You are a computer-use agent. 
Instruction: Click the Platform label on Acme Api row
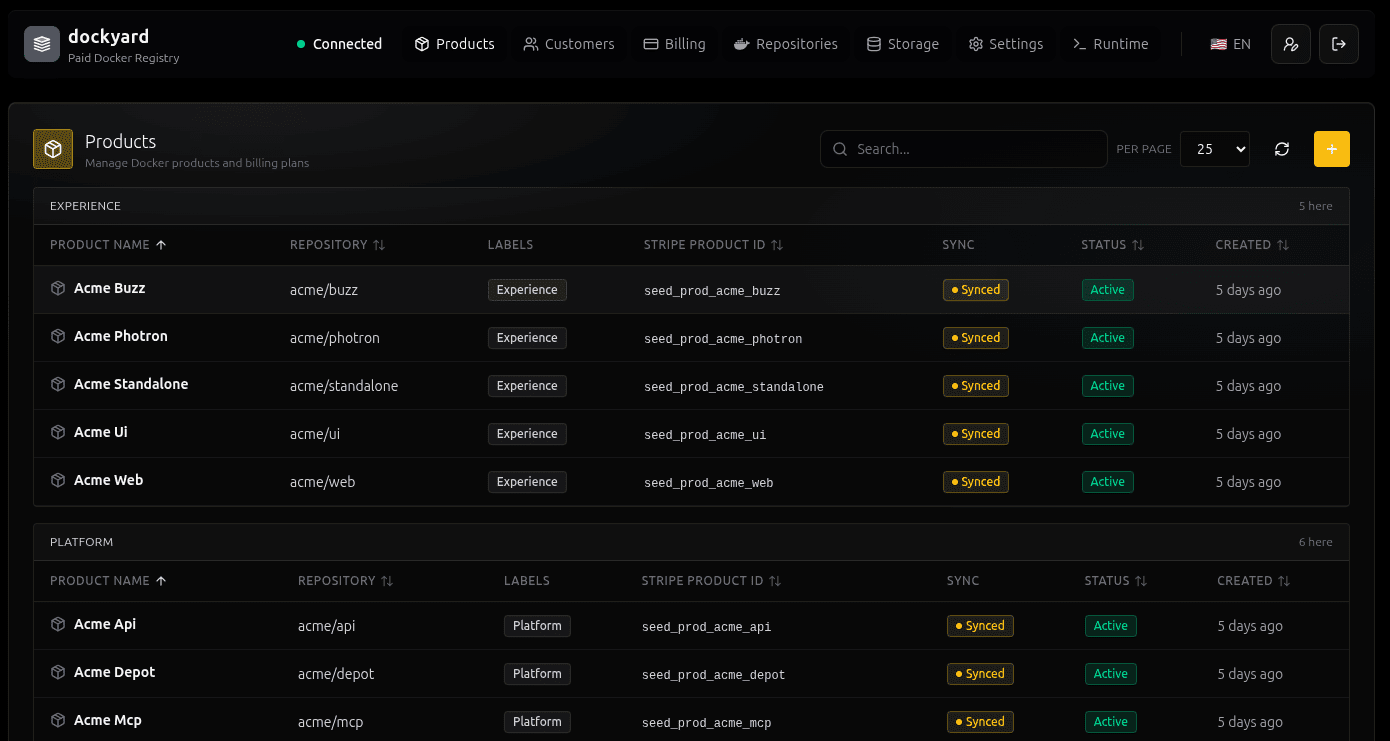537,626
